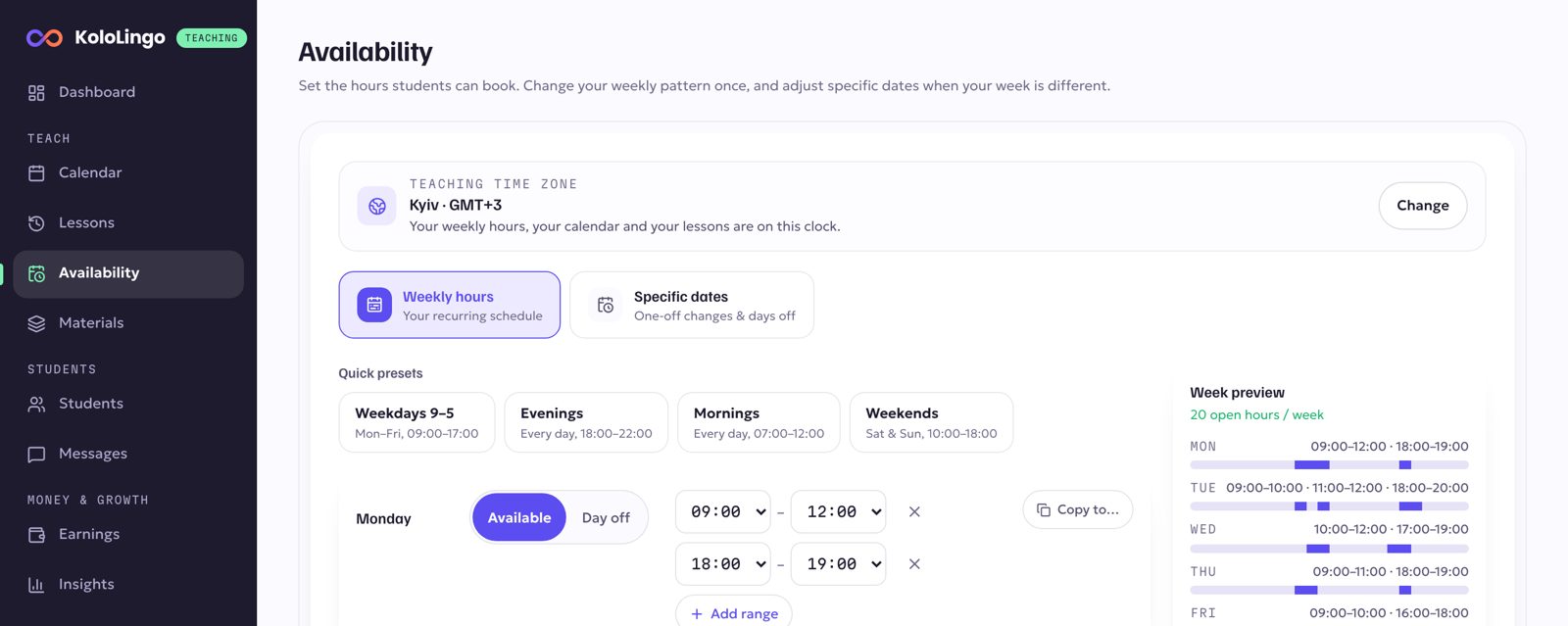Open Calendar from the sidebar
This screenshot has width=1568, height=626.
pyautogui.click(x=128, y=173)
